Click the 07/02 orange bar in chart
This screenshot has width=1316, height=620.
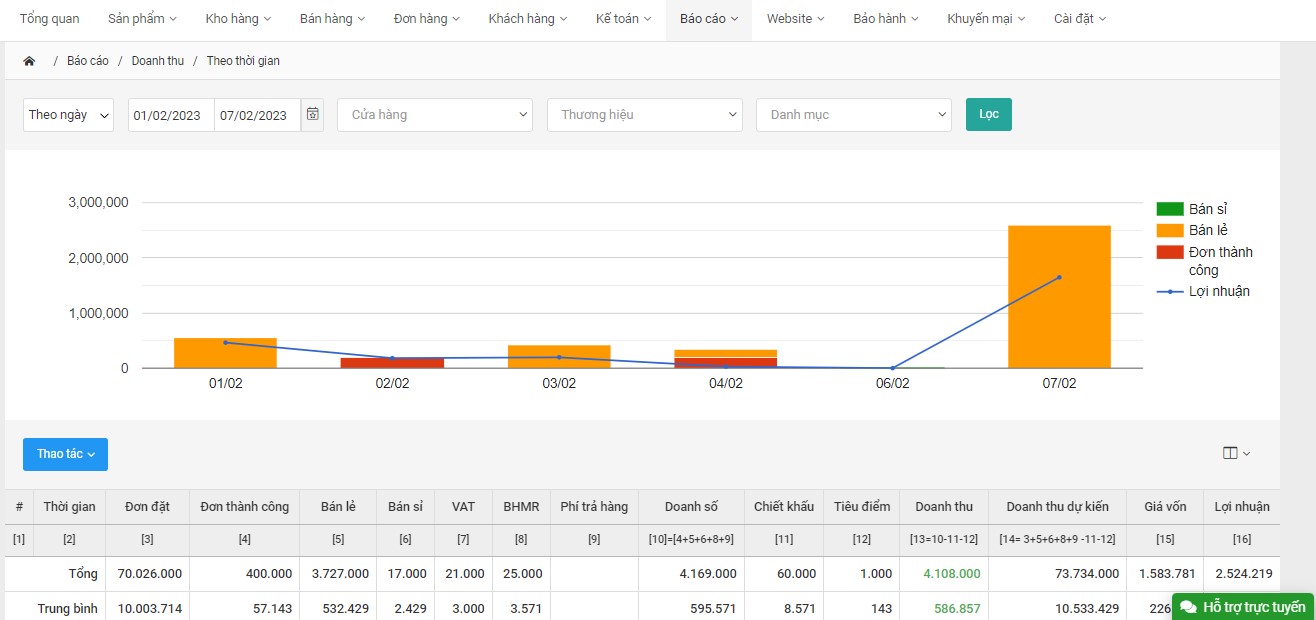(x=1059, y=297)
